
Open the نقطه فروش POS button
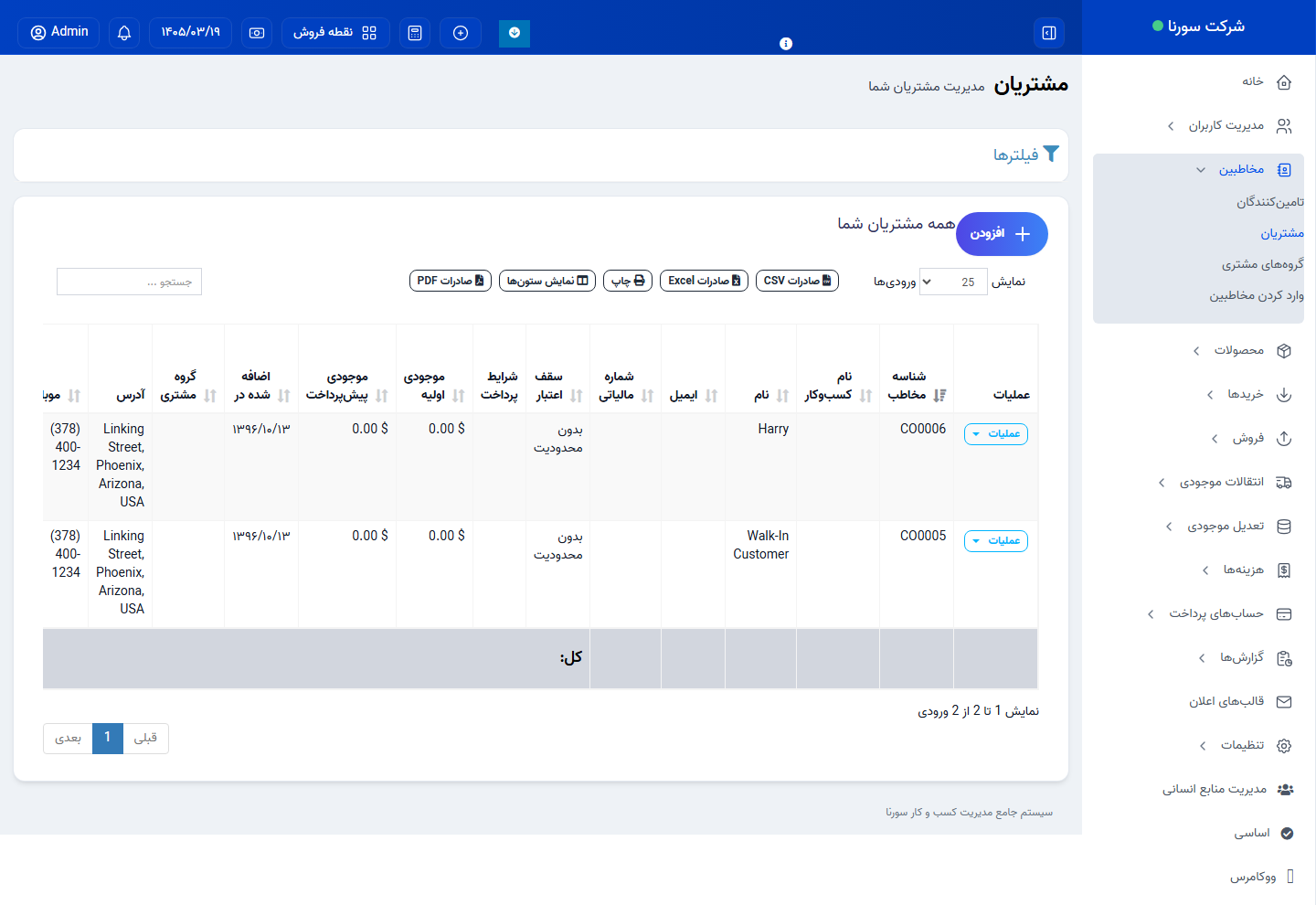pyautogui.click(x=335, y=33)
